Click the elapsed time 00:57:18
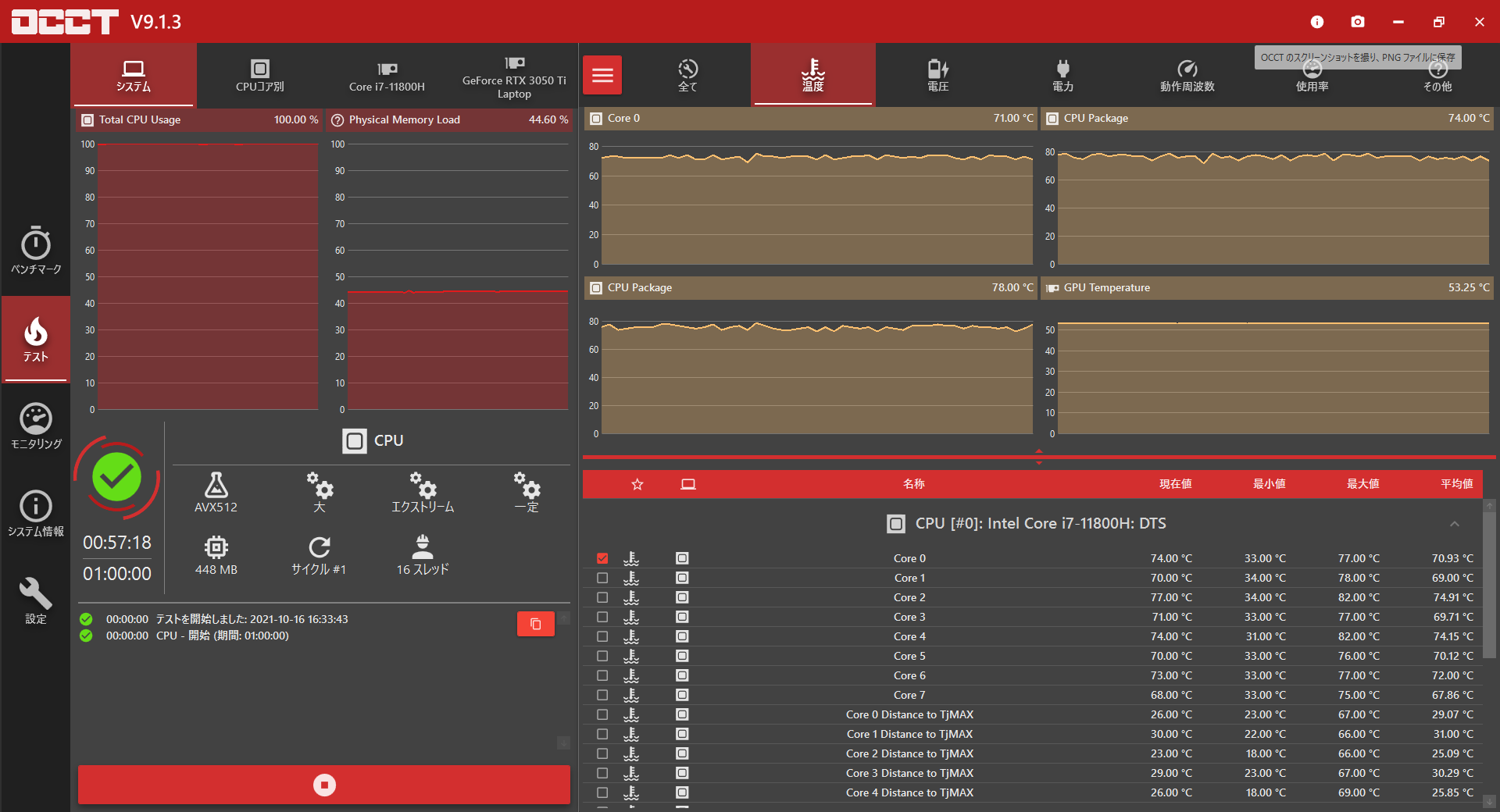The image size is (1500, 812). click(x=117, y=543)
